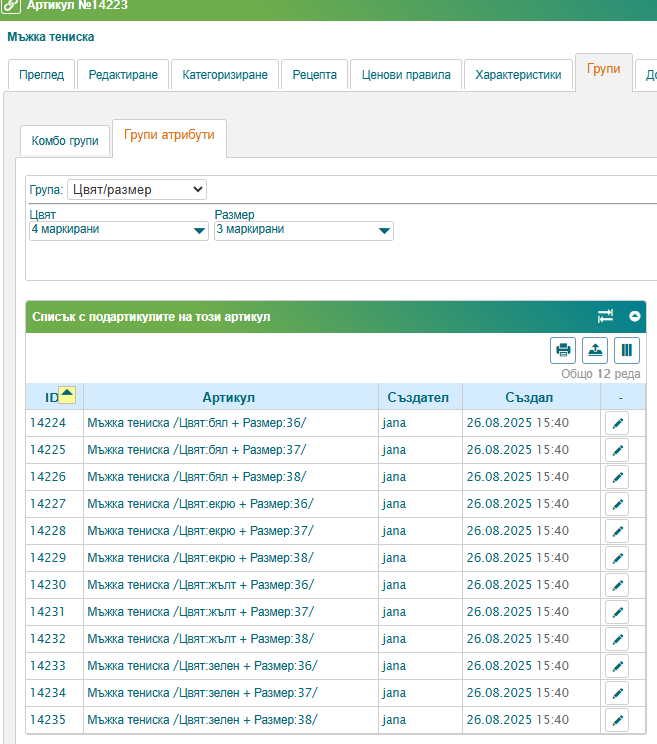Screen dimensions: 657x744
Task: Click article name Цвят:зелен + Размер:38
Action: click(x=203, y=720)
